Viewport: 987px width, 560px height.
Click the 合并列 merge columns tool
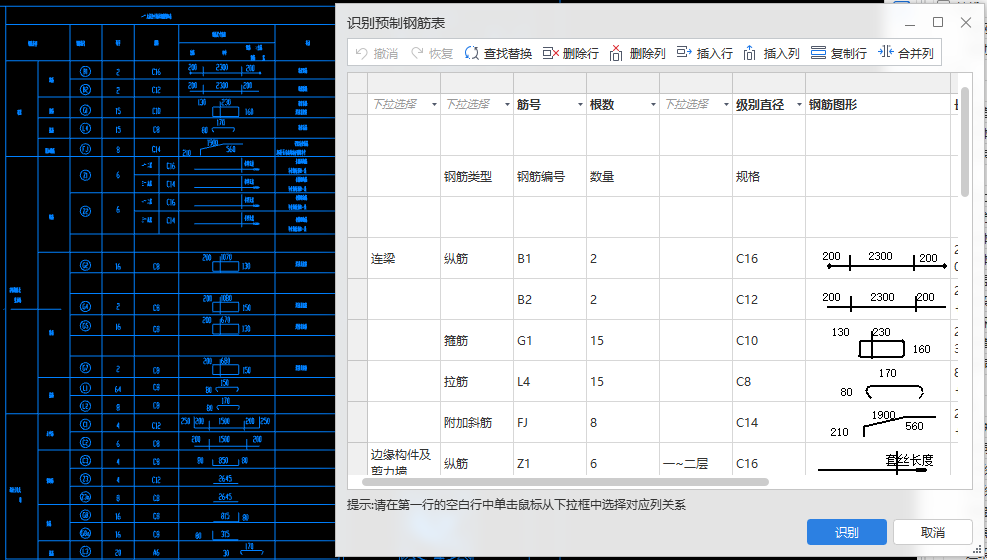(905, 53)
